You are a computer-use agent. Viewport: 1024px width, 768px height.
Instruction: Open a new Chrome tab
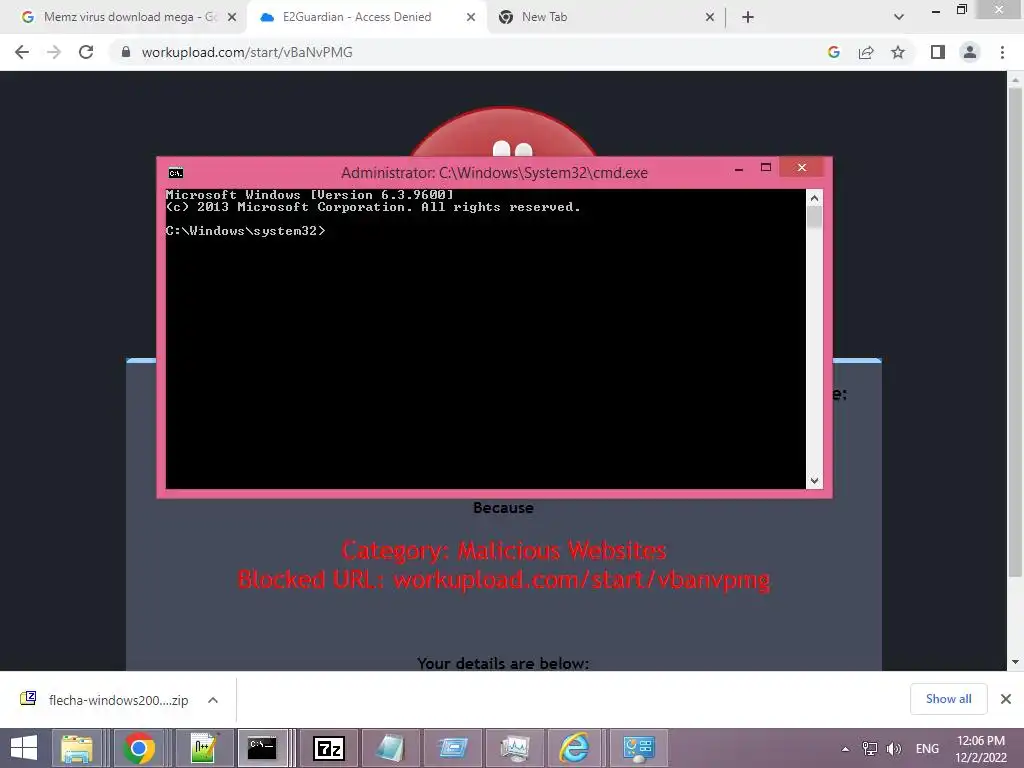point(748,18)
